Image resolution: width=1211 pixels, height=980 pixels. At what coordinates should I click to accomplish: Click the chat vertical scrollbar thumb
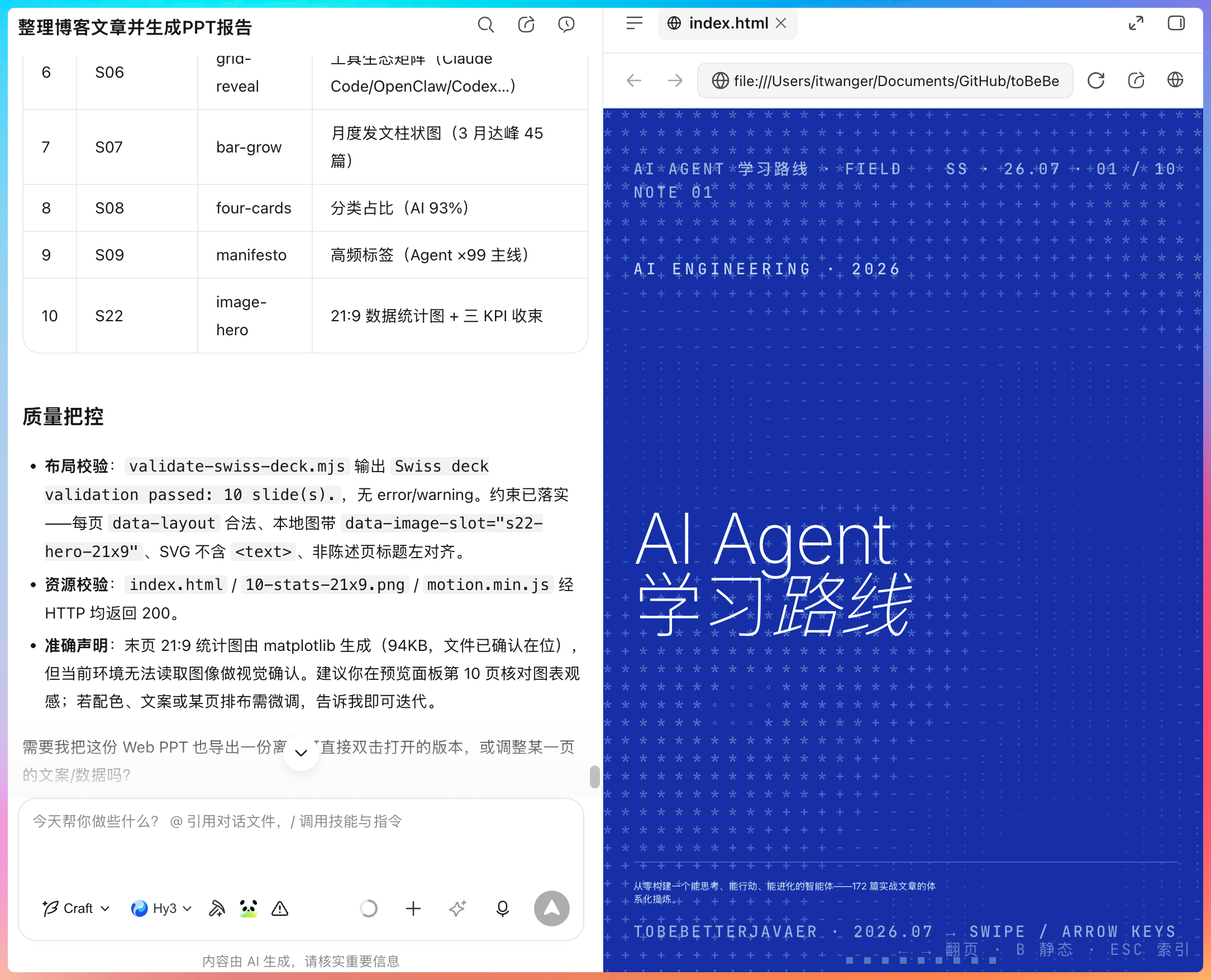coord(594,776)
